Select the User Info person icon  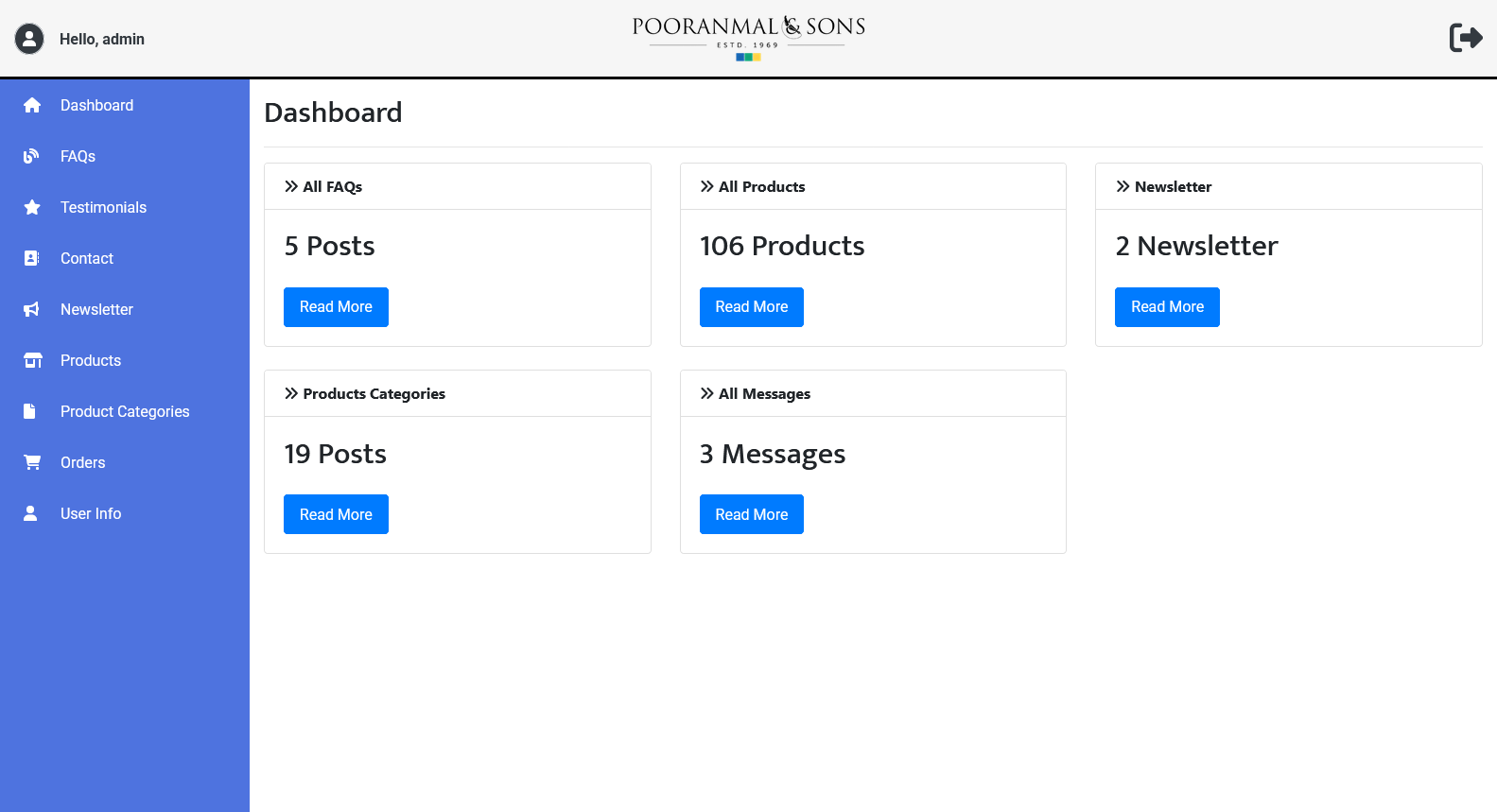tap(31, 513)
